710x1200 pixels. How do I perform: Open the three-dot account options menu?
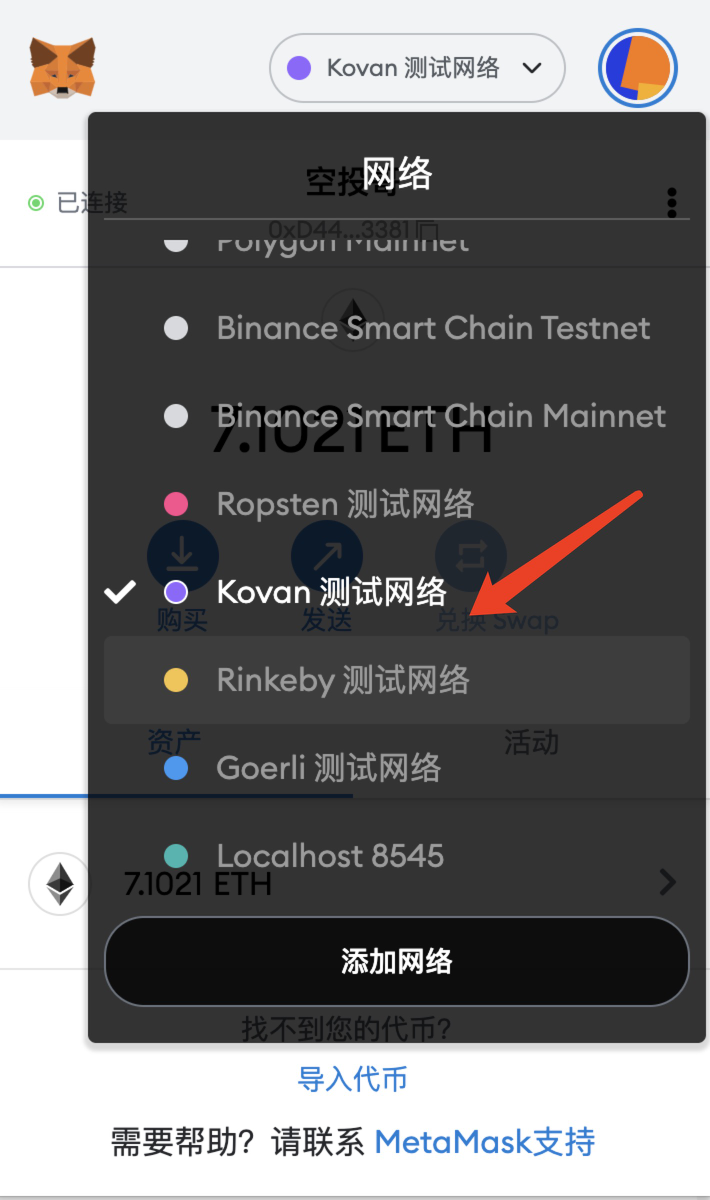point(672,202)
